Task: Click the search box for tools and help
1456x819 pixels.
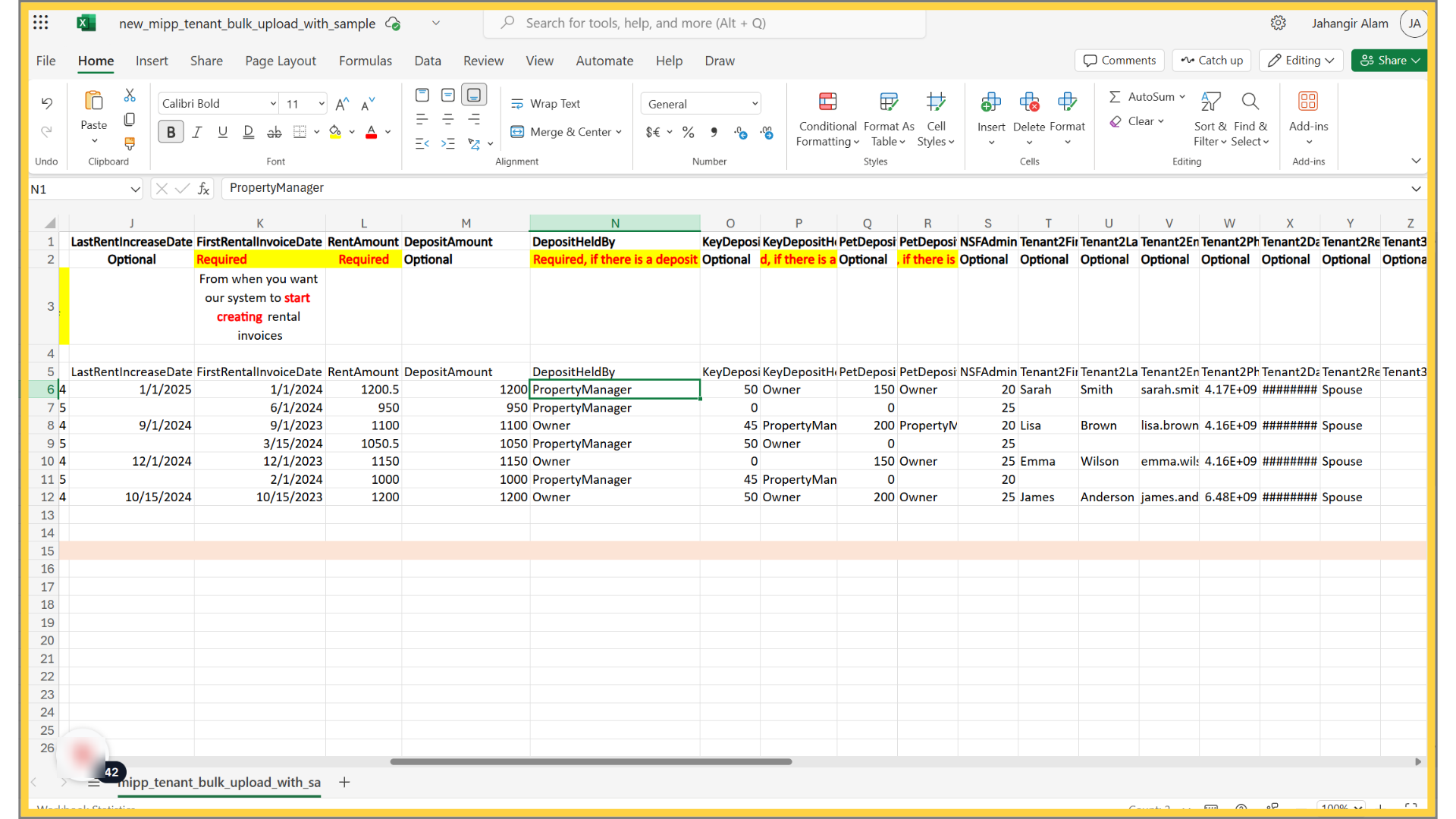Action: click(704, 23)
